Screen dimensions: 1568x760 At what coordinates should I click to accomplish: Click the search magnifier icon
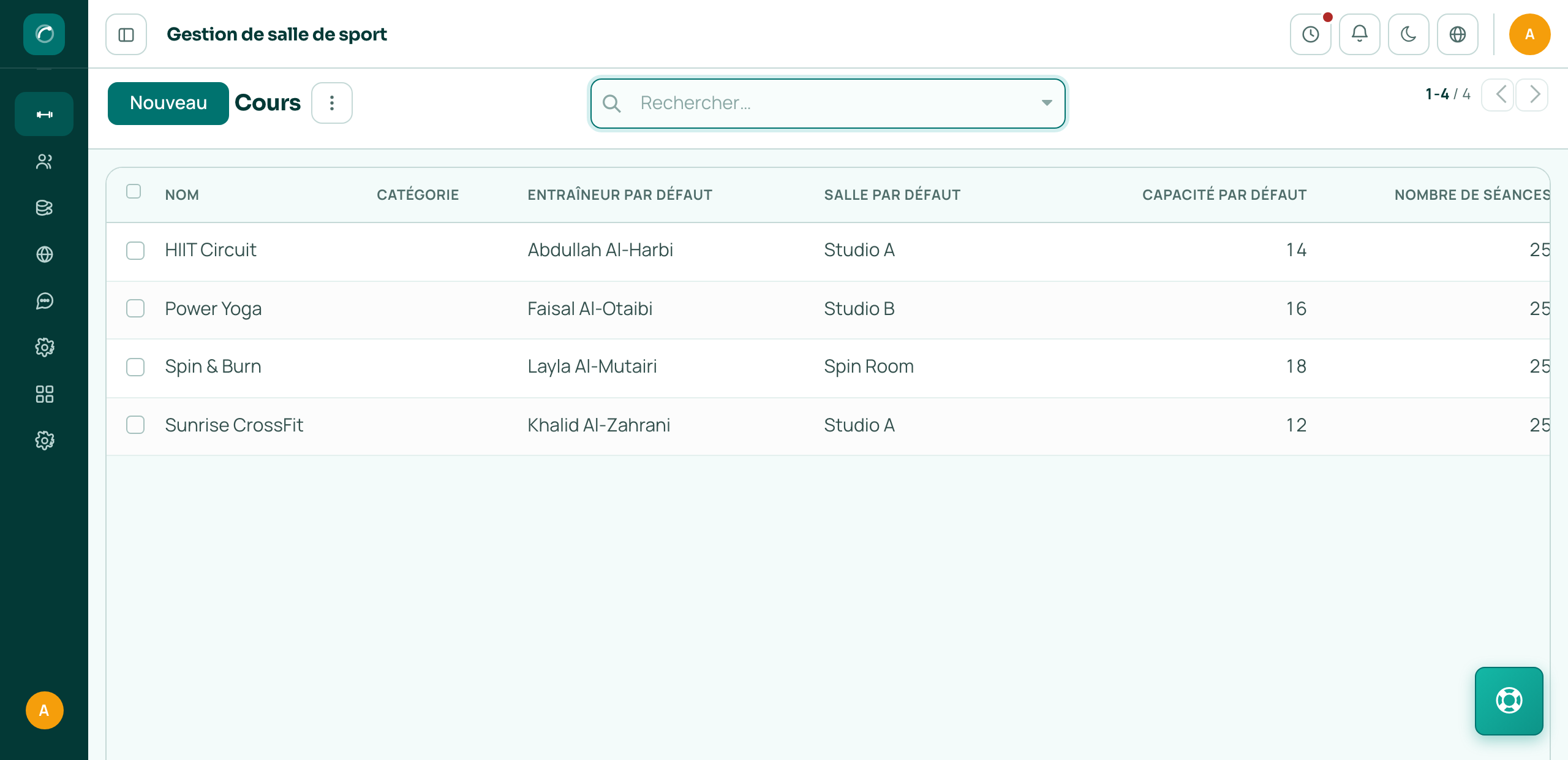click(611, 104)
